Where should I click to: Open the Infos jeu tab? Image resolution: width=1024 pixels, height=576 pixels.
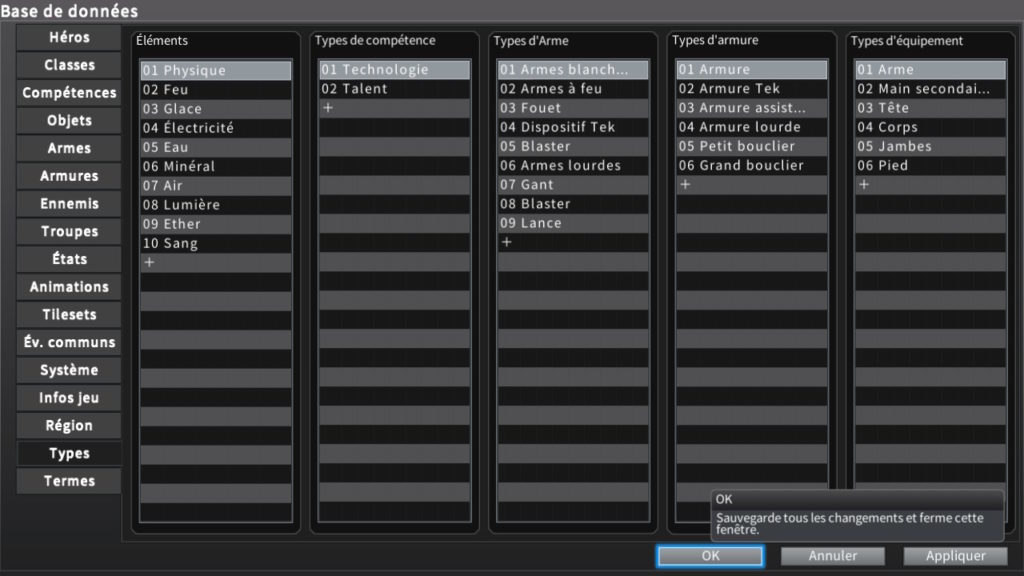pyautogui.click(x=69, y=398)
